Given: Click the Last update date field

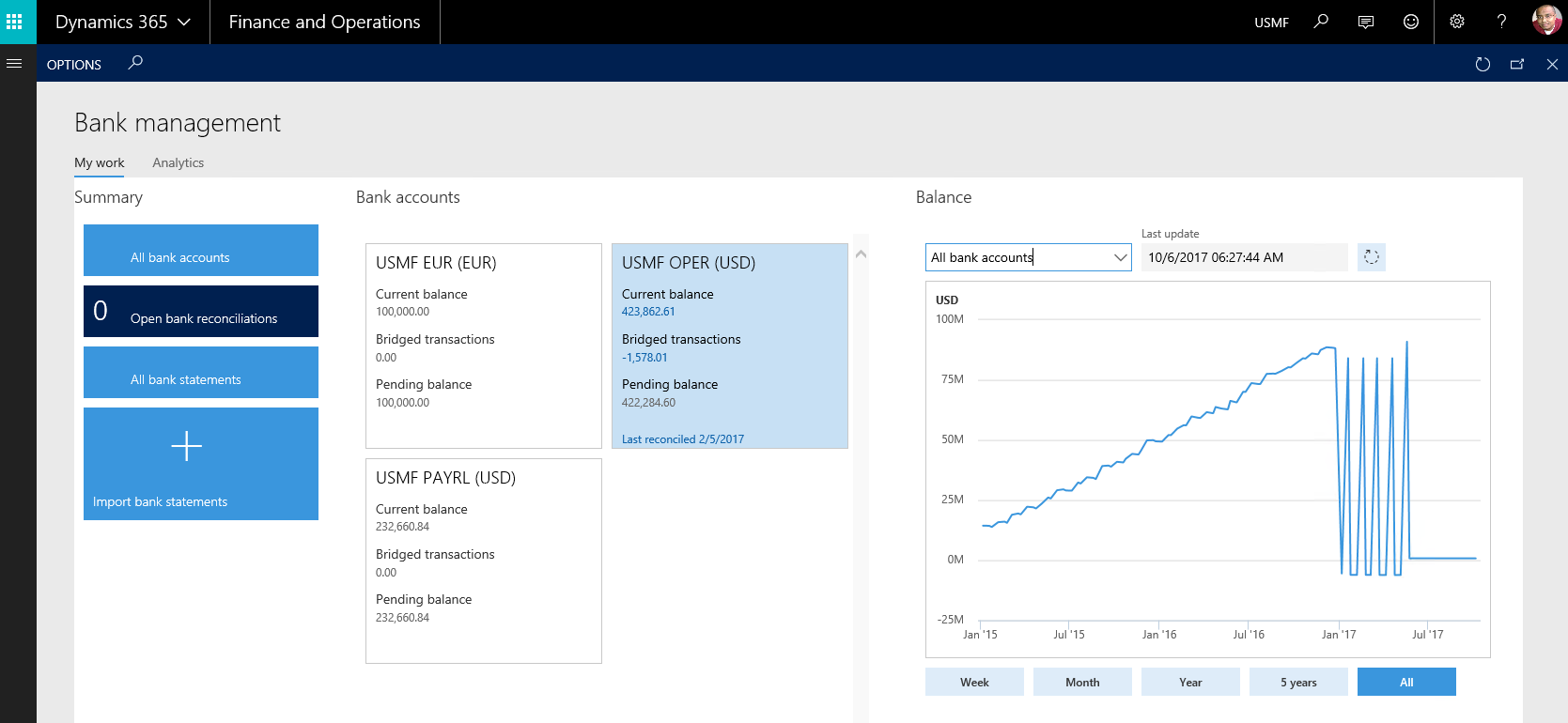Looking at the screenshot, I should tap(1244, 257).
